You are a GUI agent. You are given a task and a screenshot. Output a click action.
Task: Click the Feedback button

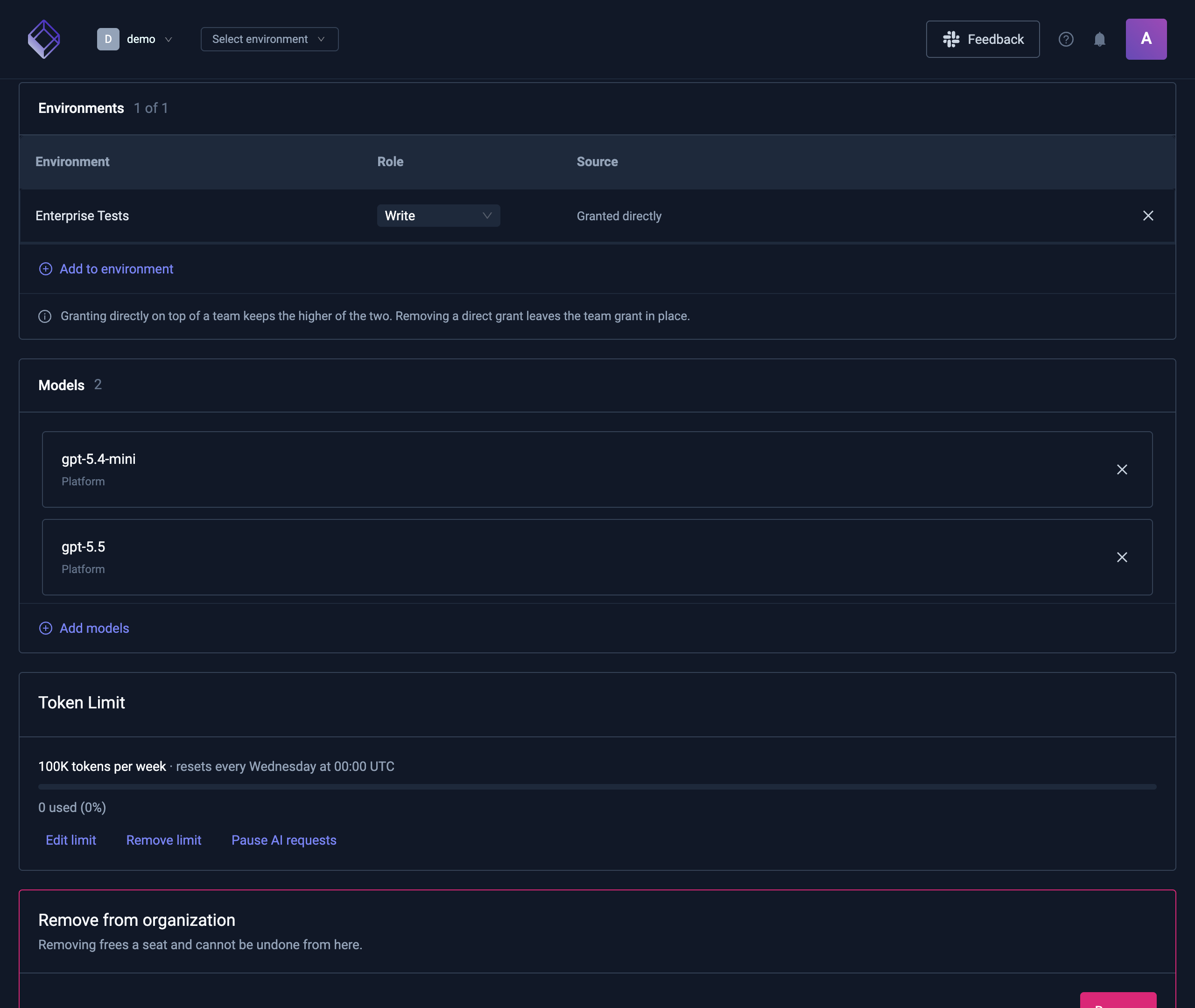coord(983,39)
